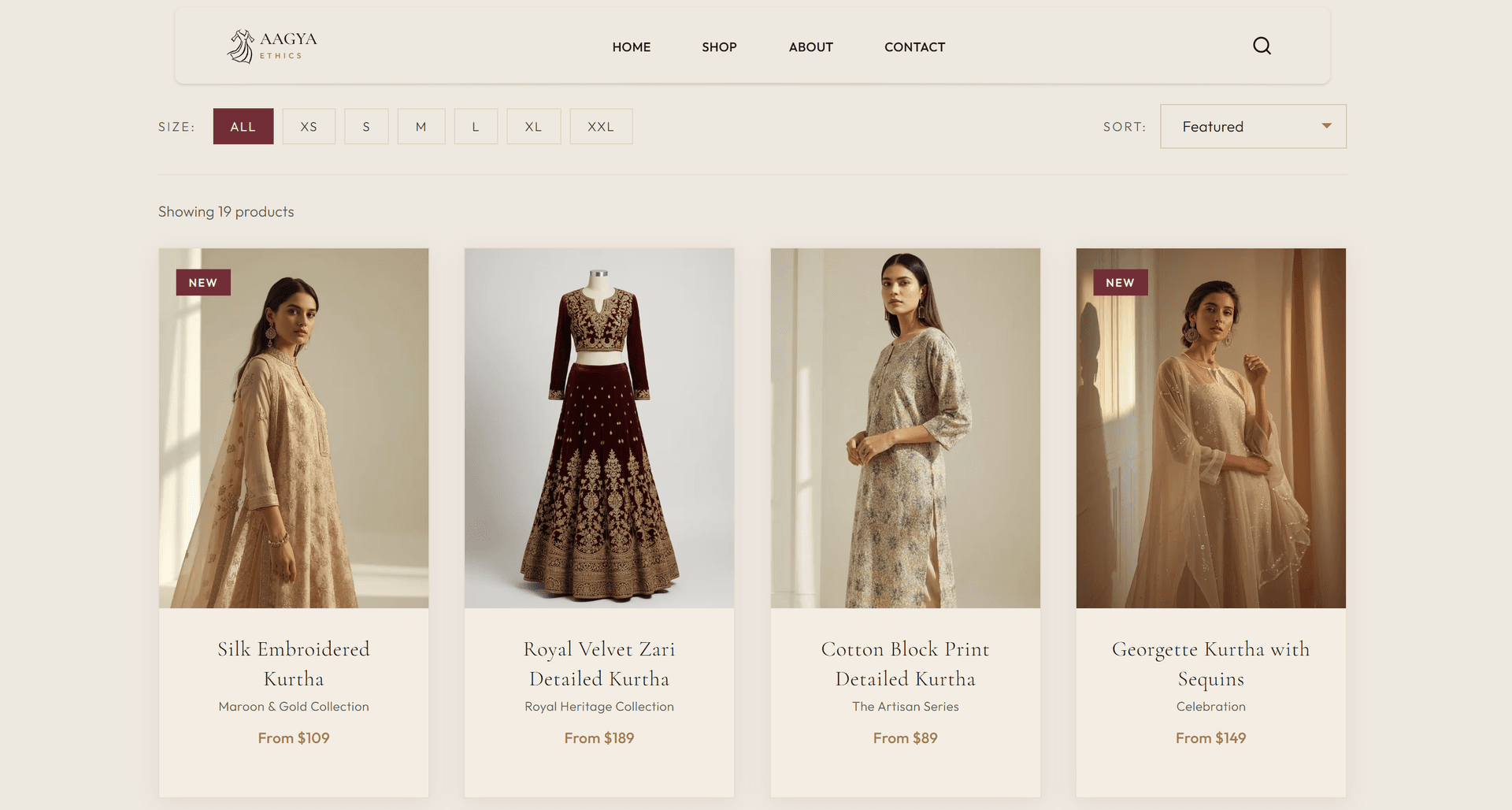The width and height of the screenshot is (1512, 810).
Task: Click Royal Velvet Zari Detailed Kurtha title
Action: pos(599,663)
